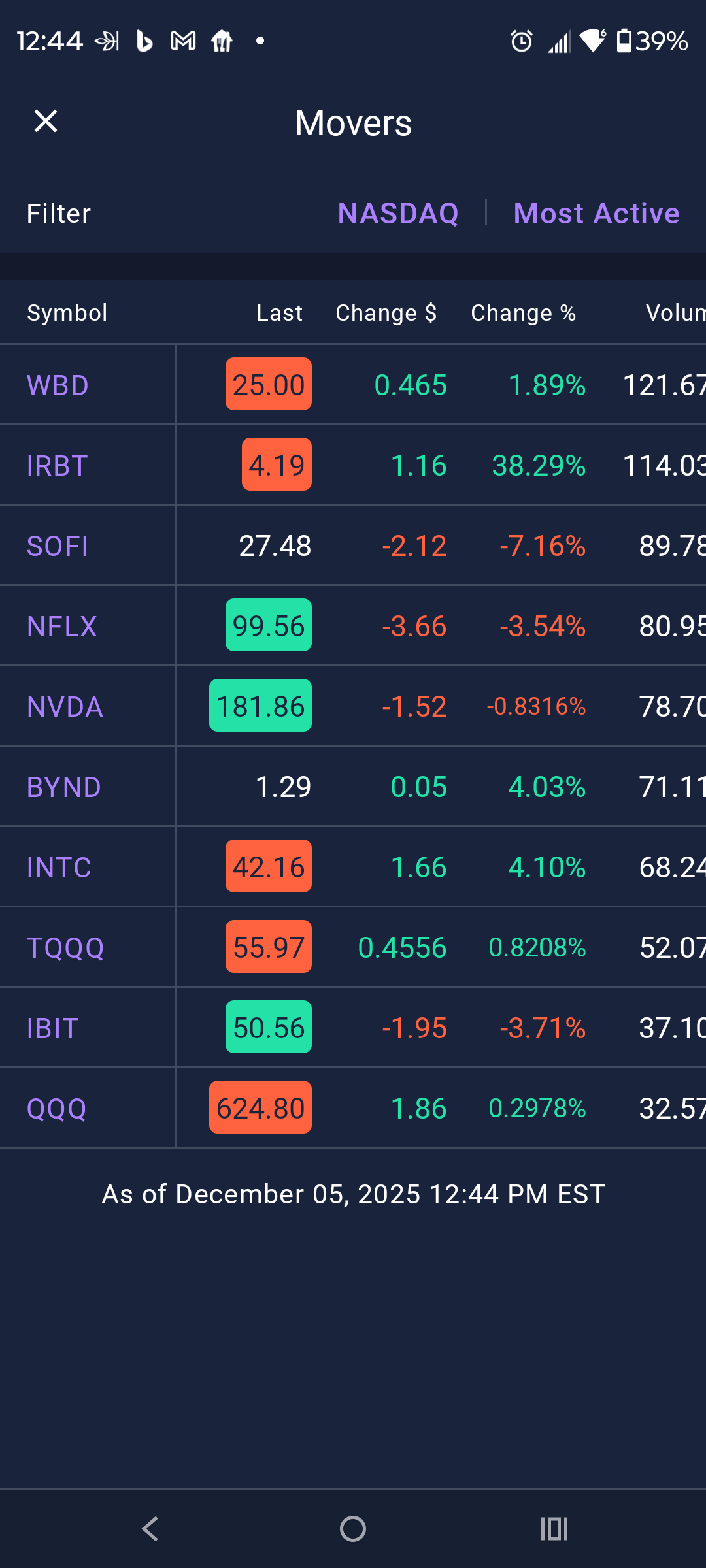Tap the Filter label
Viewport: 706px width, 1568px height.
click(59, 214)
